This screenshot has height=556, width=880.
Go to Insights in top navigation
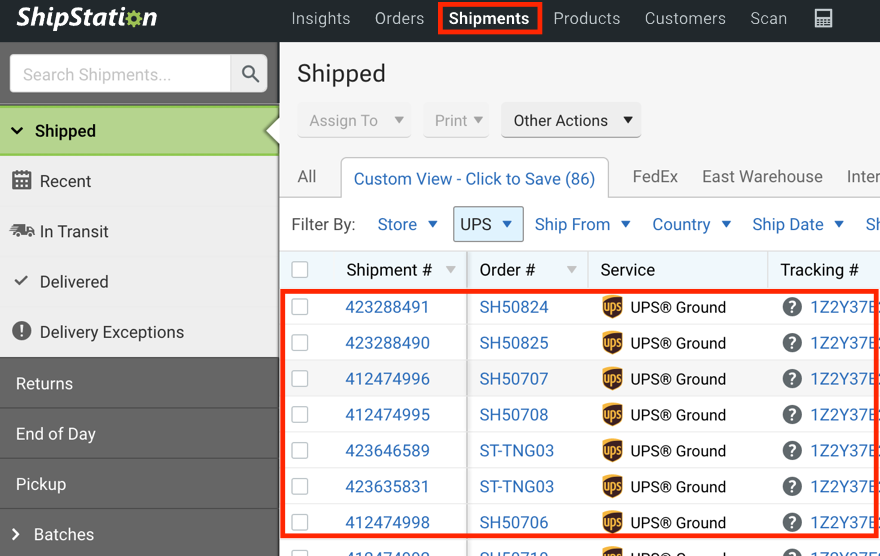[320, 19]
